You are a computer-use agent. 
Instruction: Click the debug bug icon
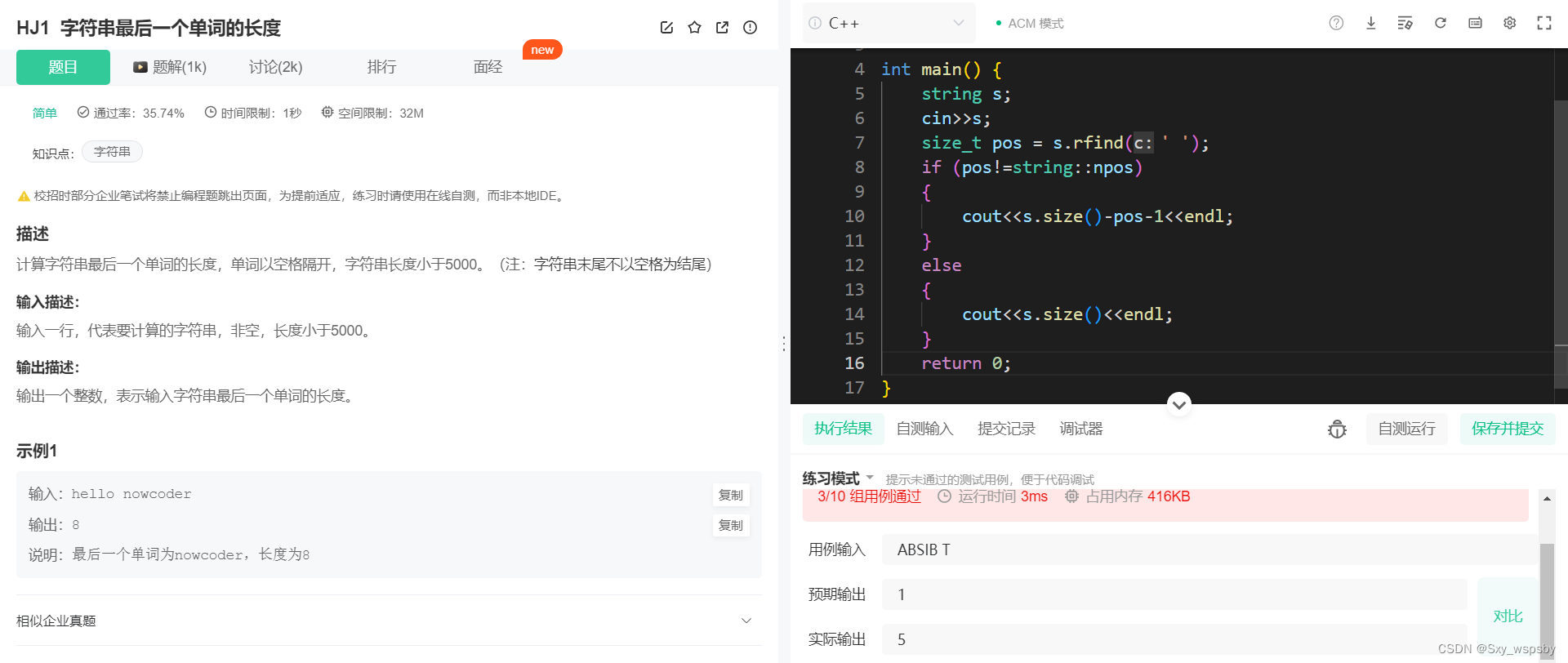tap(1337, 429)
